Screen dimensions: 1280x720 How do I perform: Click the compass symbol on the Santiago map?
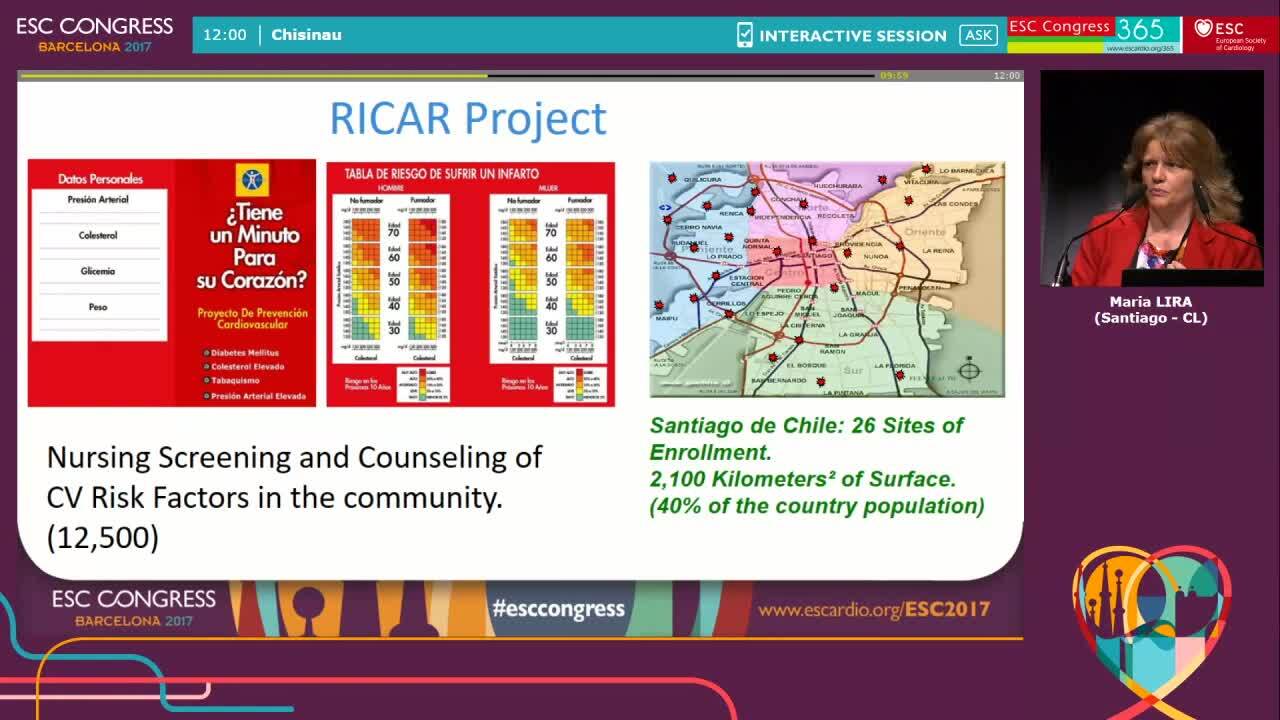(x=969, y=371)
